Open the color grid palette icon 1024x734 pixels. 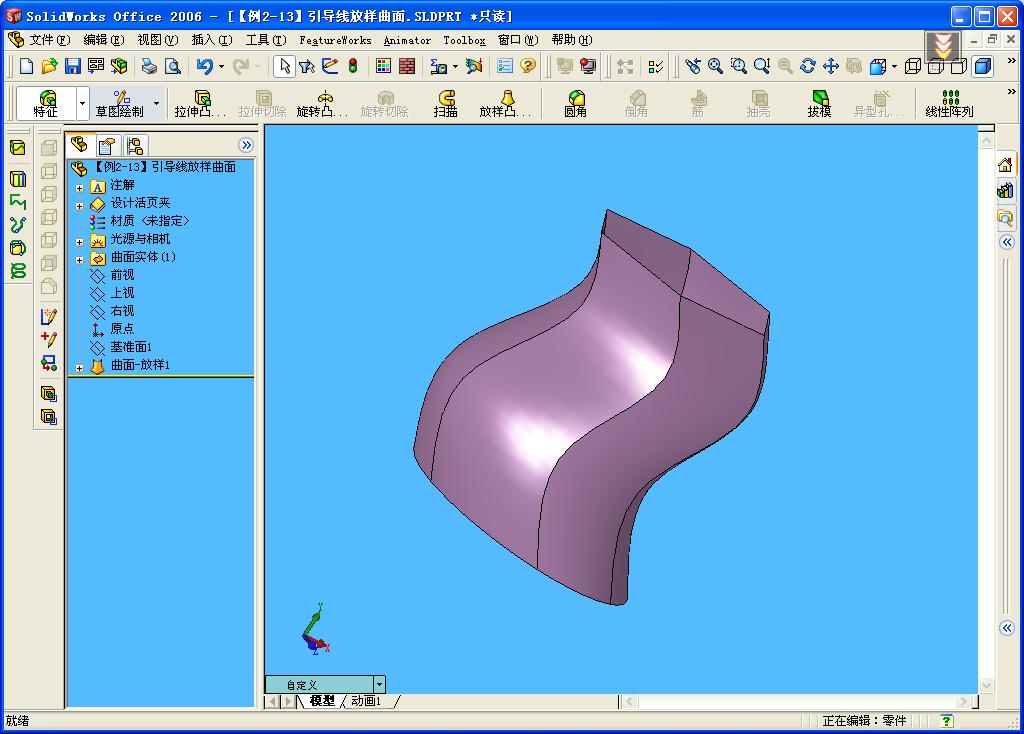click(x=383, y=66)
